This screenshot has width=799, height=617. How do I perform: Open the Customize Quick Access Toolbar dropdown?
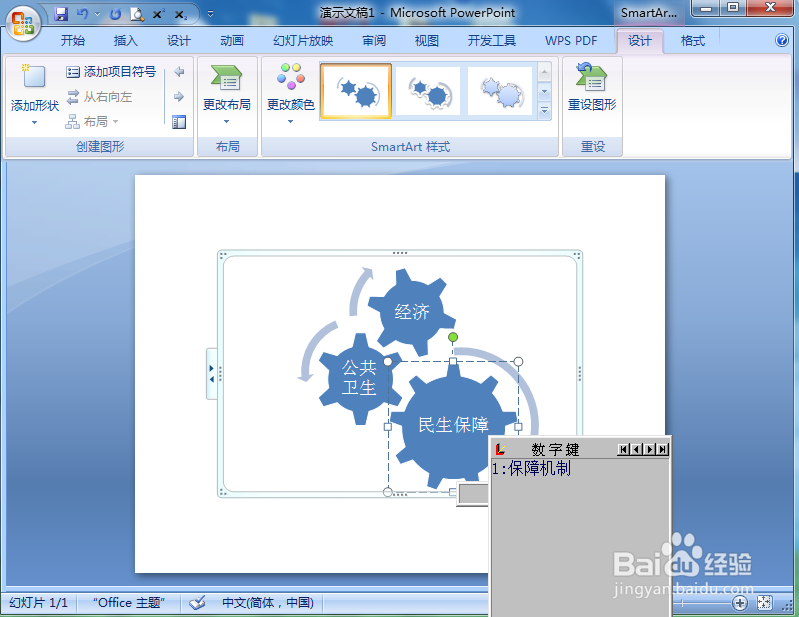click(210, 14)
